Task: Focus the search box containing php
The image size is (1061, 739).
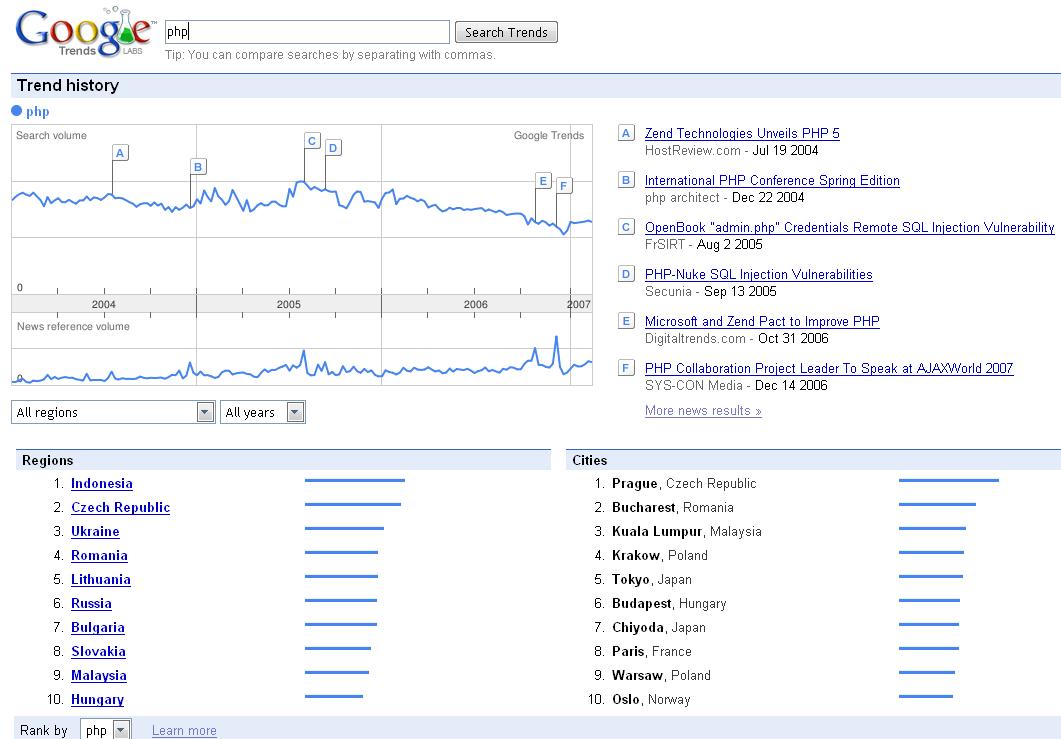Action: pyautogui.click(x=307, y=32)
